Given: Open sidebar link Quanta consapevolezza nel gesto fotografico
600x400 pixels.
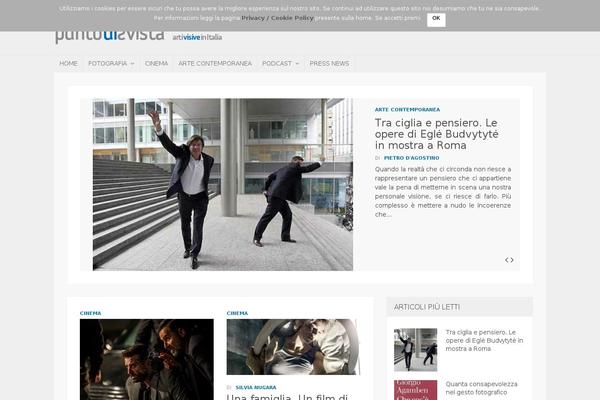Looking at the screenshot, I should 481,388.
